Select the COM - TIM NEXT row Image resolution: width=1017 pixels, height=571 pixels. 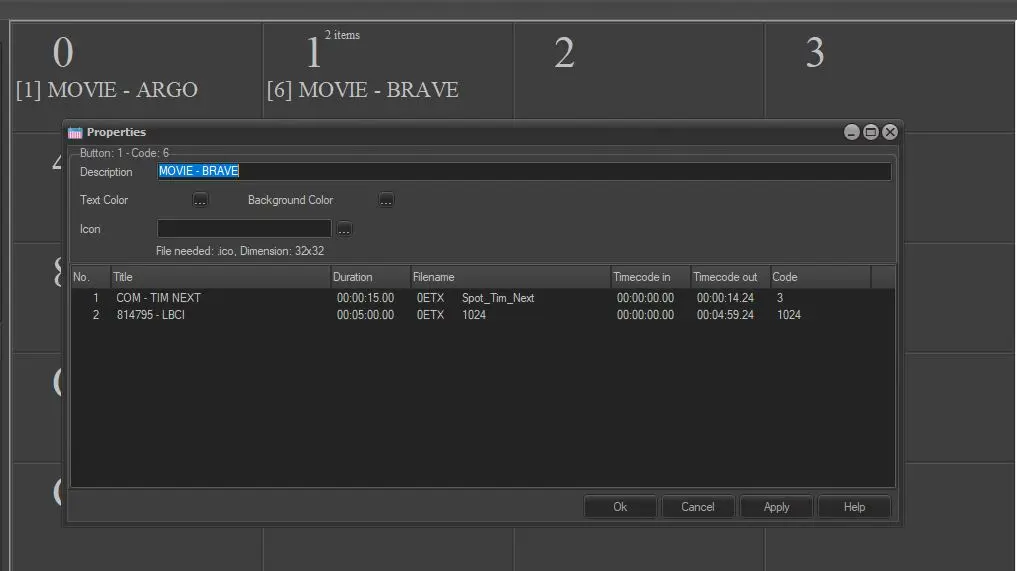pos(159,298)
